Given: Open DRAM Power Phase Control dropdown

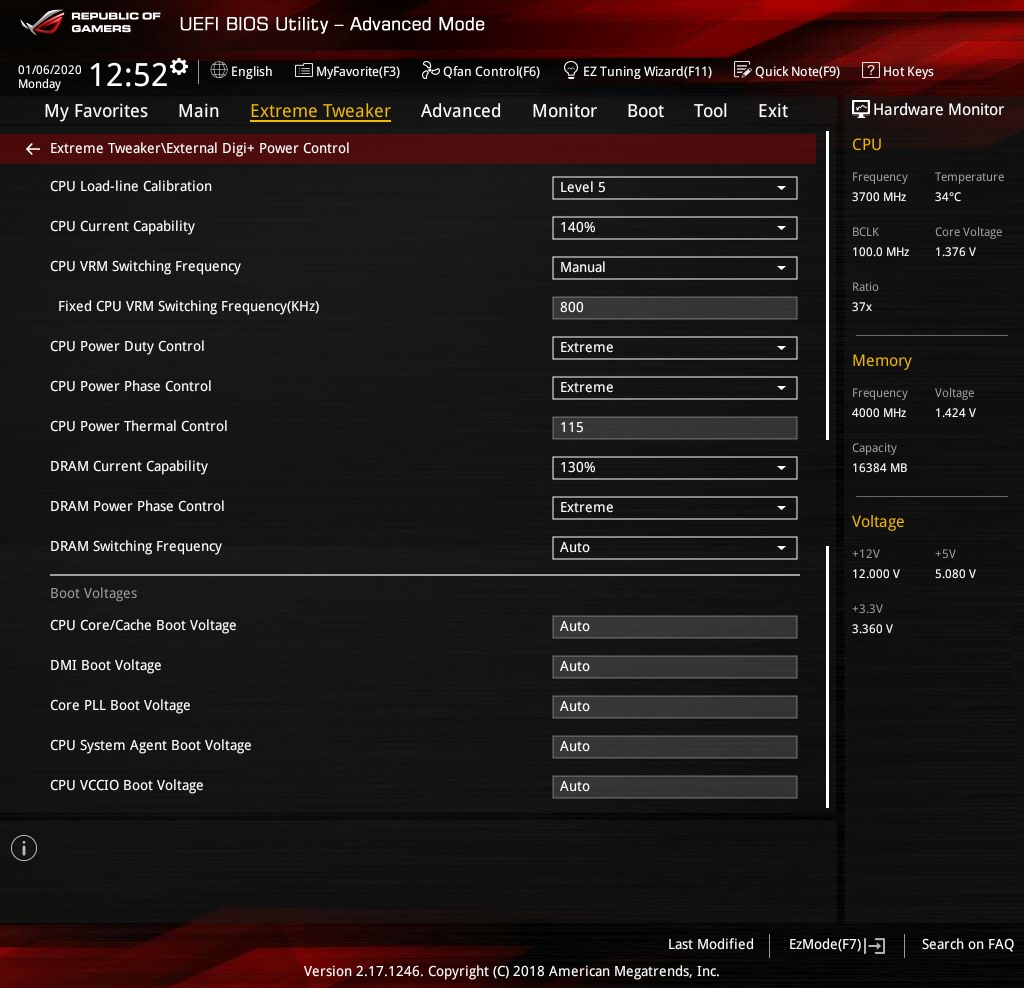Looking at the screenshot, I should pyautogui.click(x=675, y=508).
